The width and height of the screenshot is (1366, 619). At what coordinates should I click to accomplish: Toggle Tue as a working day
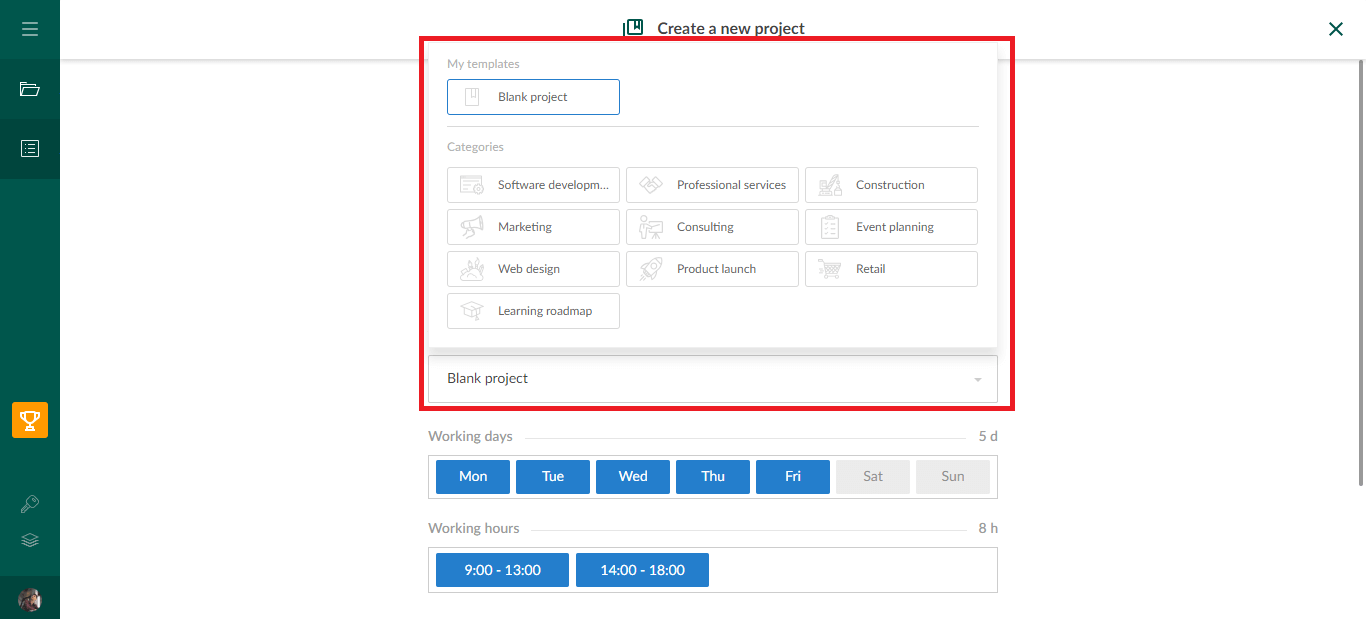(x=553, y=477)
